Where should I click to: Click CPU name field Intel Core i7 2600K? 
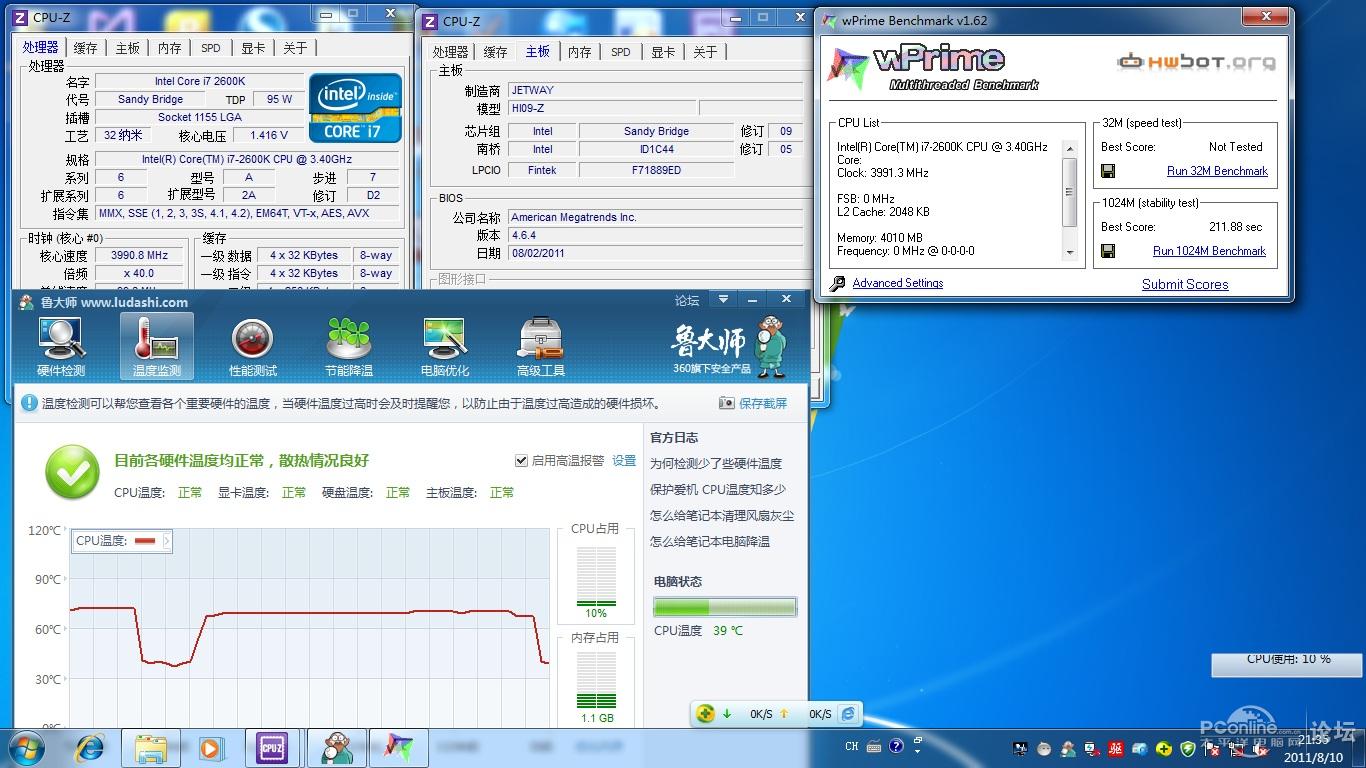199,81
